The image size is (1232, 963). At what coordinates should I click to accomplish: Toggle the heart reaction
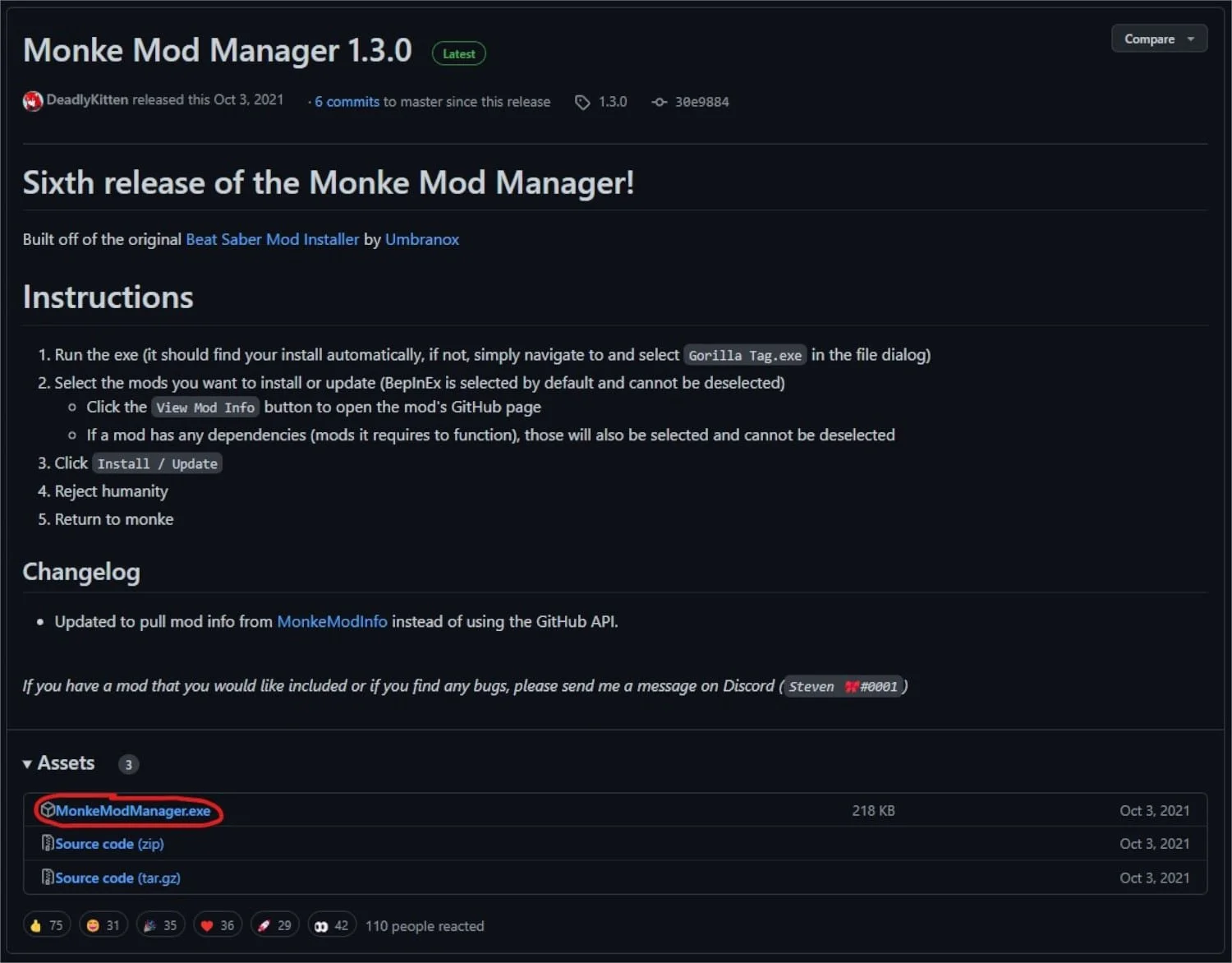217,924
